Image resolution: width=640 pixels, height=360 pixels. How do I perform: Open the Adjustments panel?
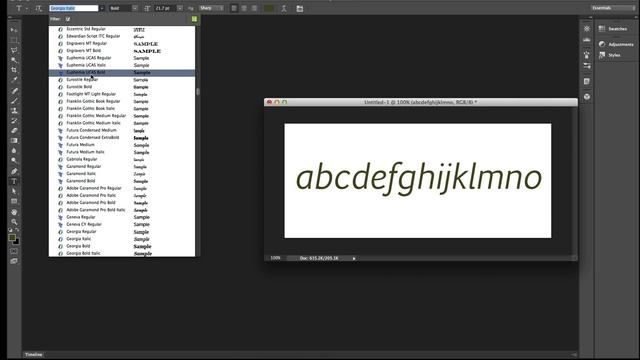click(616, 44)
